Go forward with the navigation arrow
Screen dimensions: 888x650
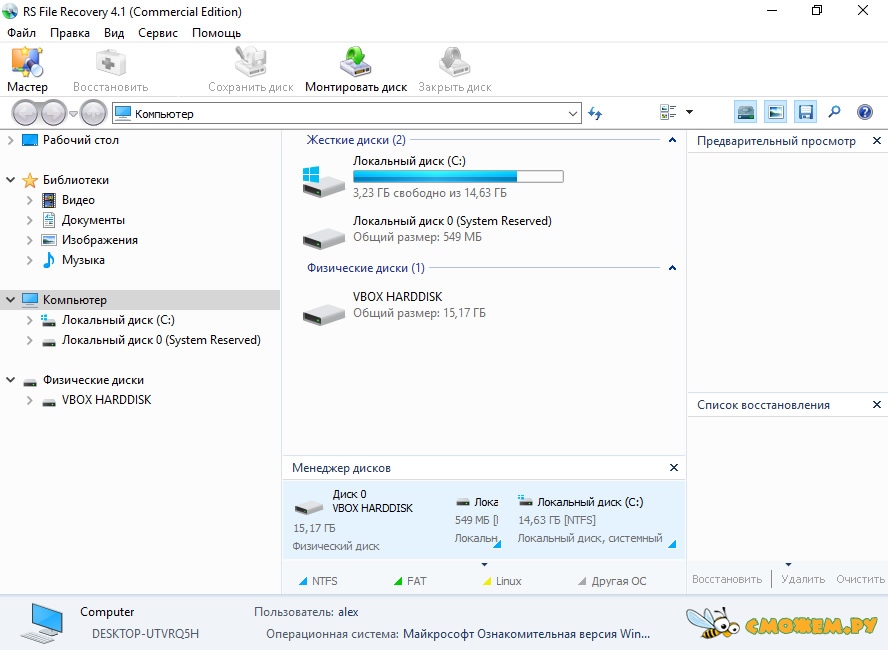click(x=54, y=113)
